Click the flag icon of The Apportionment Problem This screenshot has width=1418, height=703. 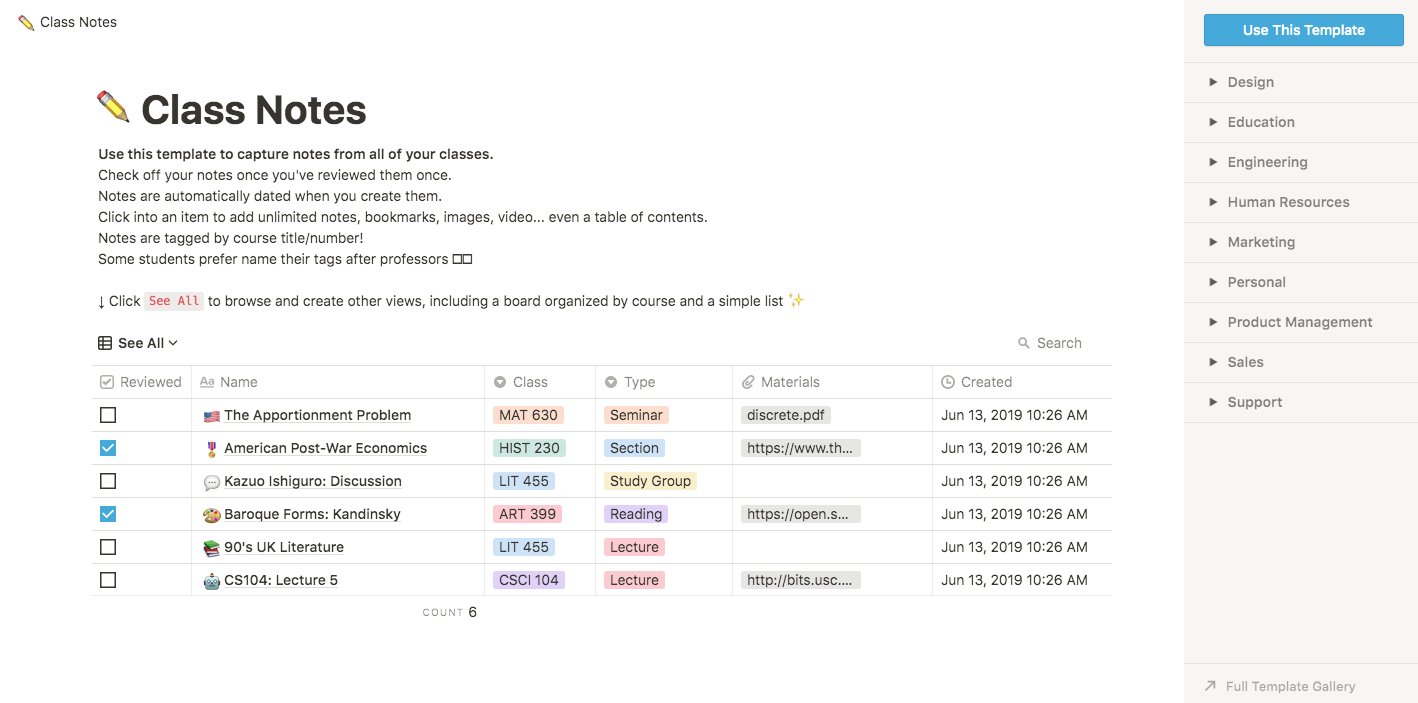211,416
